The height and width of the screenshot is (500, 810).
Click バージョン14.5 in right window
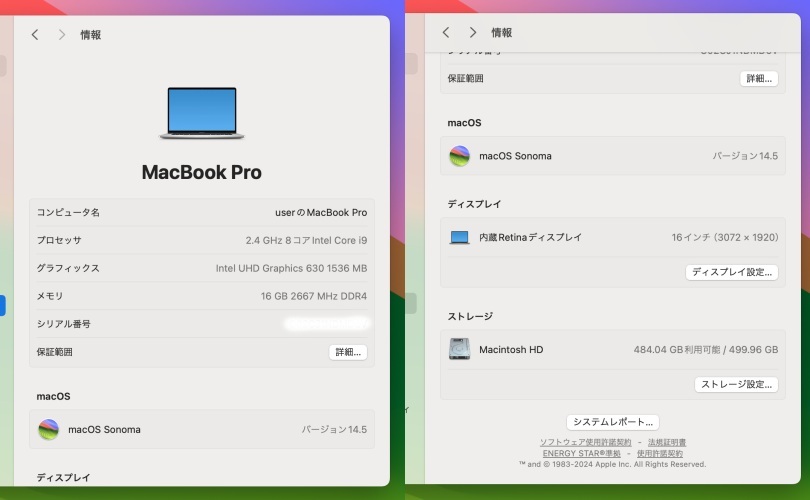[745, 155]
